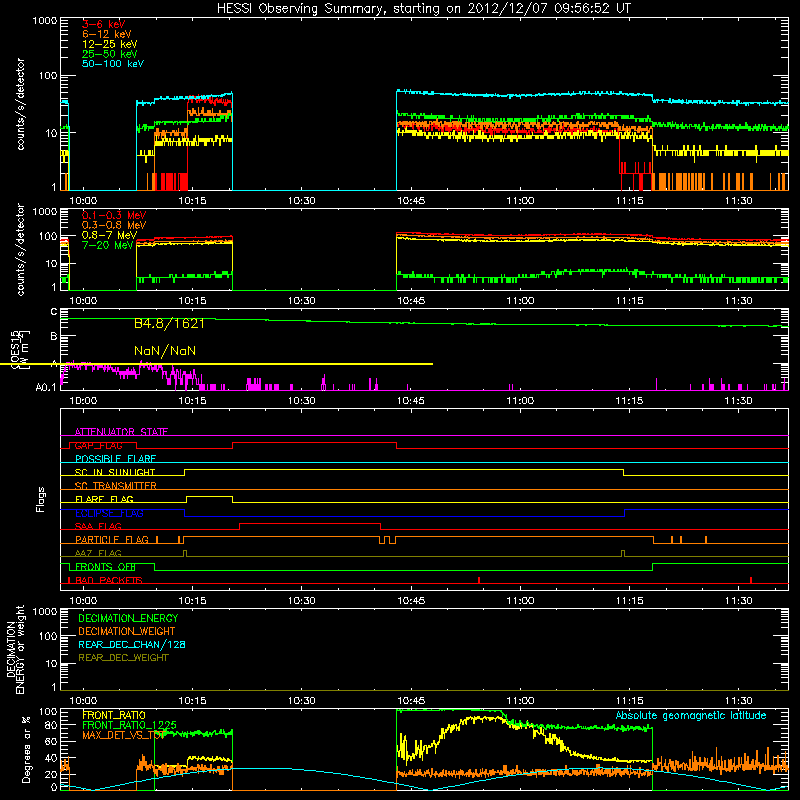800x800 pixels.
Task: Click the 11:15 tick under the GOES panel
Action: [630, 401]
